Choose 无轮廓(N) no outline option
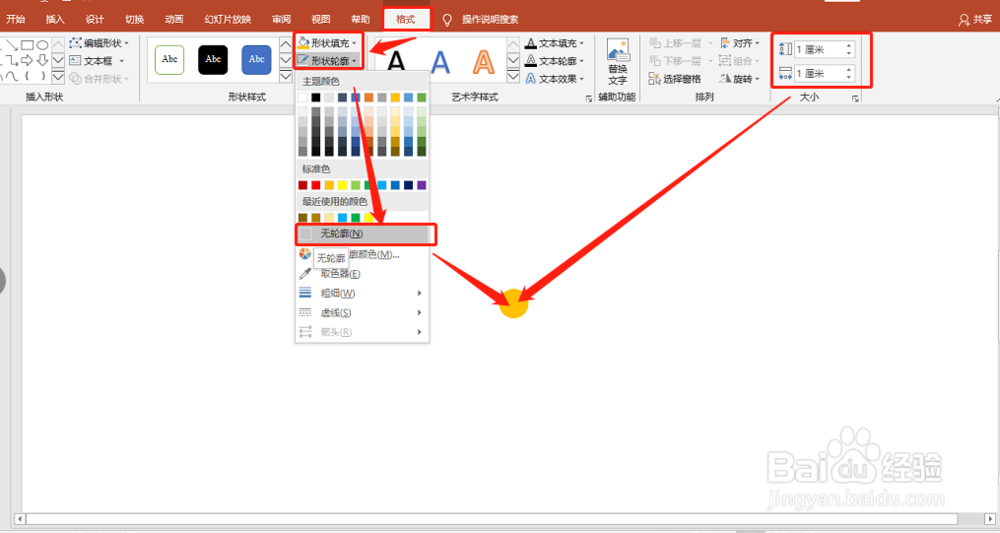1000x533 pixels. (x=365, y=234)
